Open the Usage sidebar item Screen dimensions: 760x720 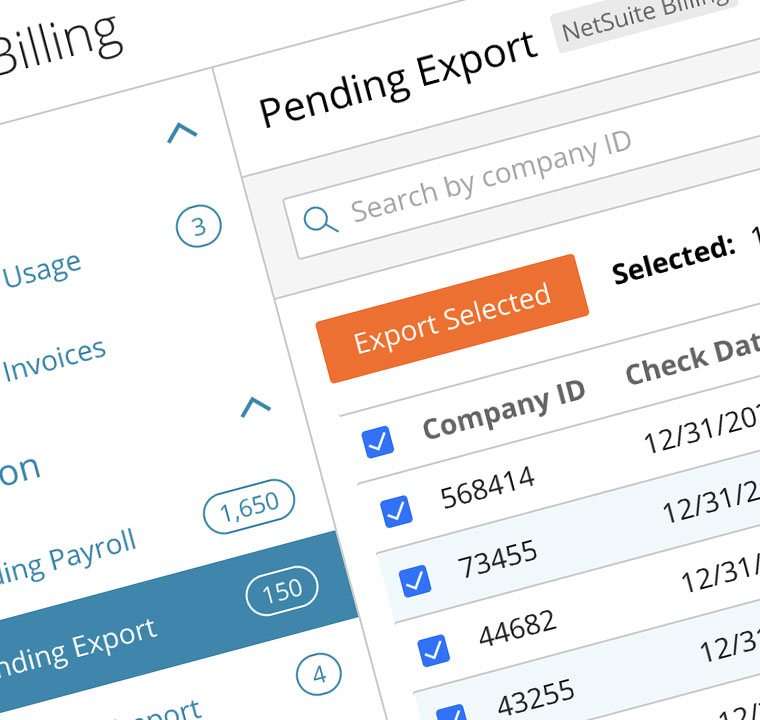tap(42, 271)
